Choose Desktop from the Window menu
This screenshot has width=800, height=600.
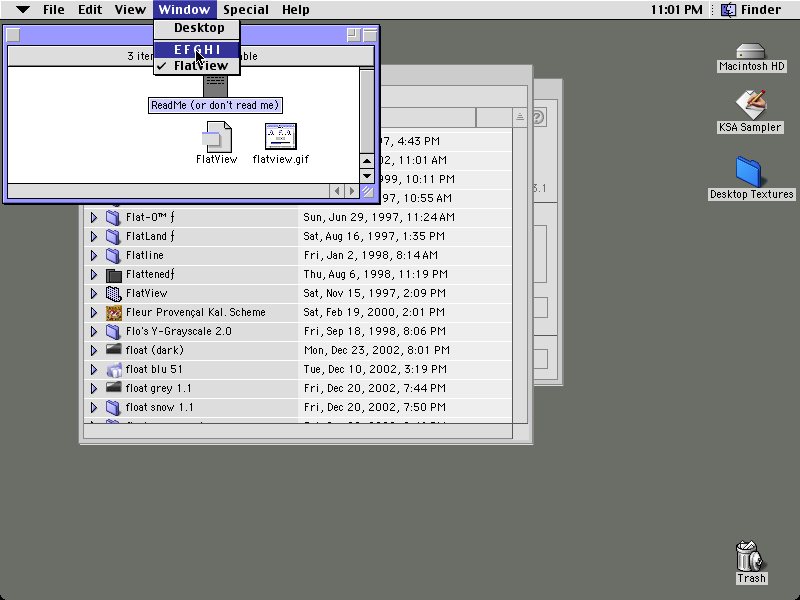coord(197,28)
